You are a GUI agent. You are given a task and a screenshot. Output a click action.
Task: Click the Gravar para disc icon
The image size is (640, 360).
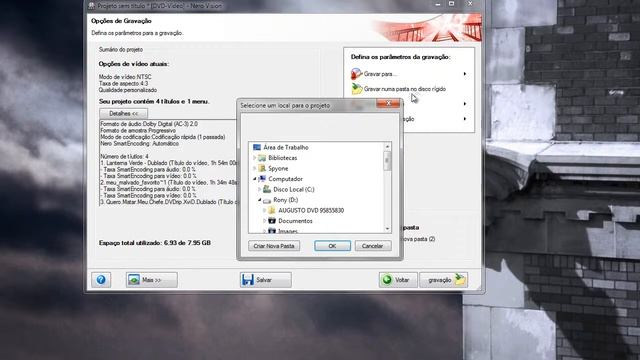pyautogui.click(x=356, y=74)
